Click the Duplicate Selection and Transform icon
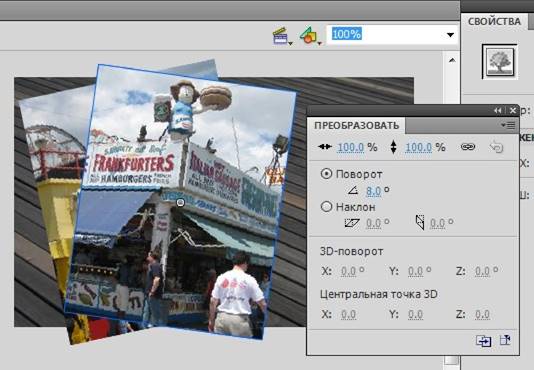This screenshot has width=534, height=370. [484, 341]
